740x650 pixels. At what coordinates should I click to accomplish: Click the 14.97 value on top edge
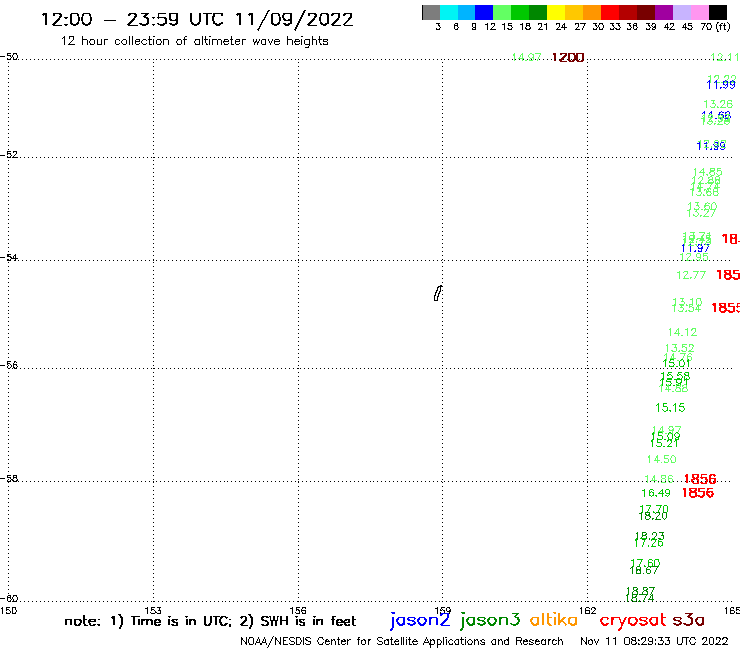[x=526, y=57]
